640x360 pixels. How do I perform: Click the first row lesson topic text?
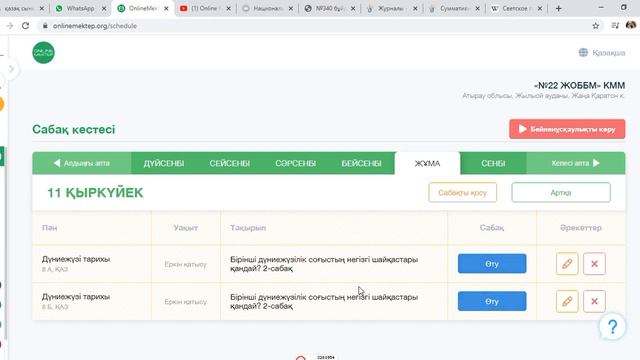[x=324, y=264]
